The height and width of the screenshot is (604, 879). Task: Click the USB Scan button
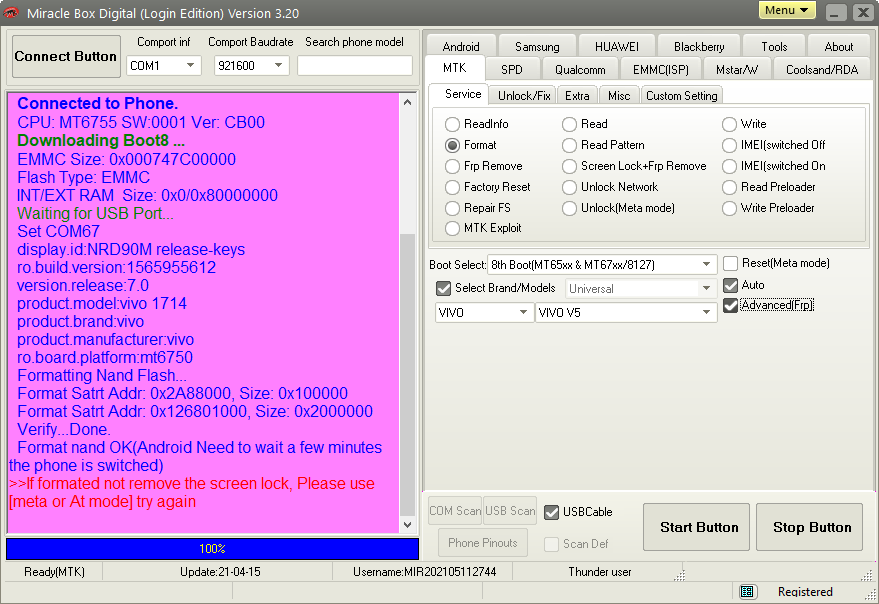click(x=510, y=511)
